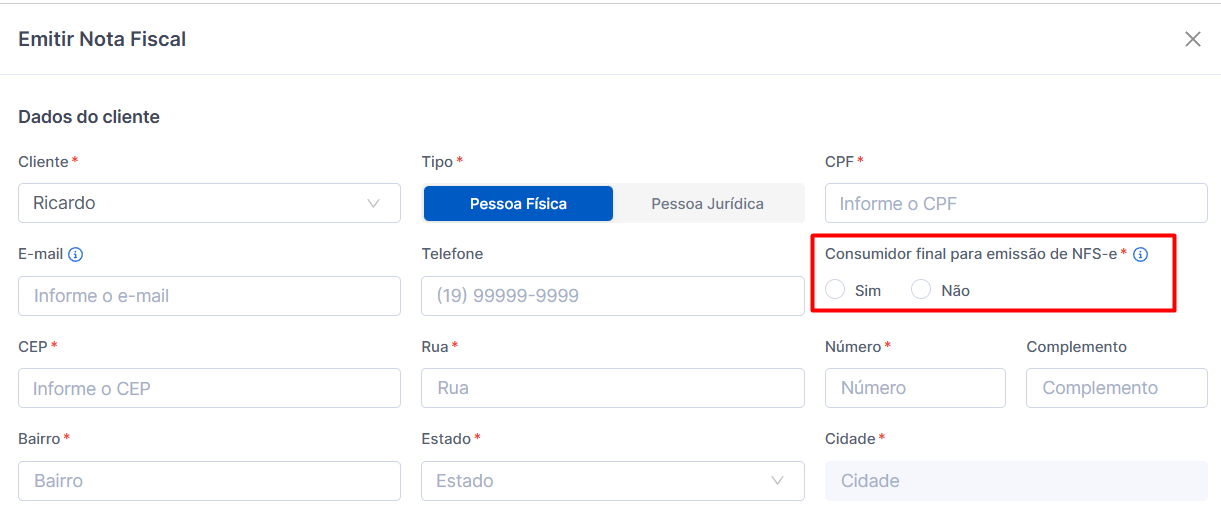Click the chevron arrow in the Estado box
The image size is (1221, 523).
click(x=778, y=481)
